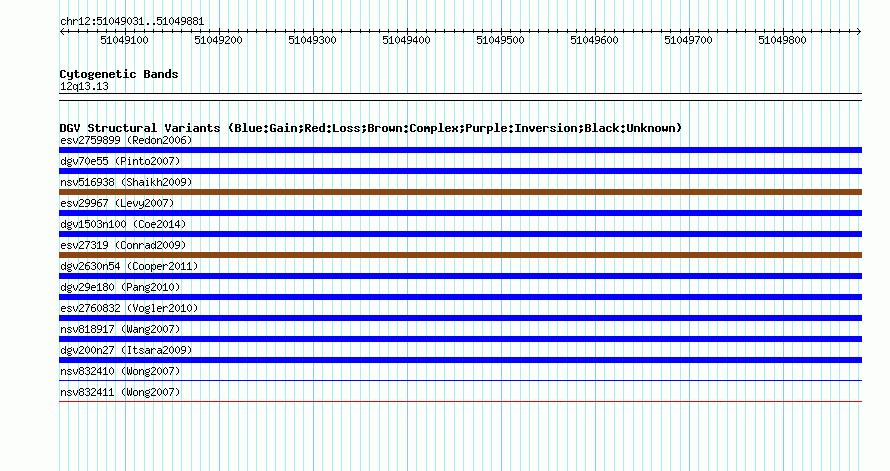
Task: Select the brown bar for esv27319
Action: coord(460,255)
